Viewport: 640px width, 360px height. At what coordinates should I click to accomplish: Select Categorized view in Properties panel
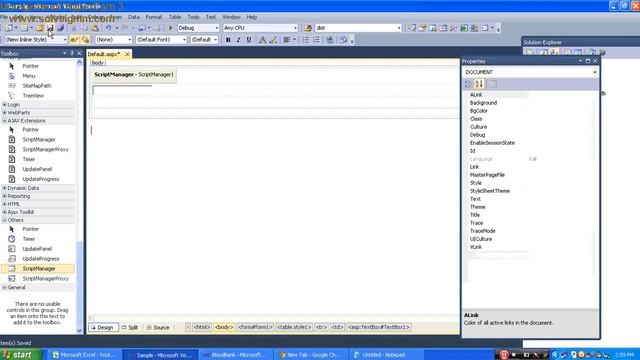[x=468, y=84]
